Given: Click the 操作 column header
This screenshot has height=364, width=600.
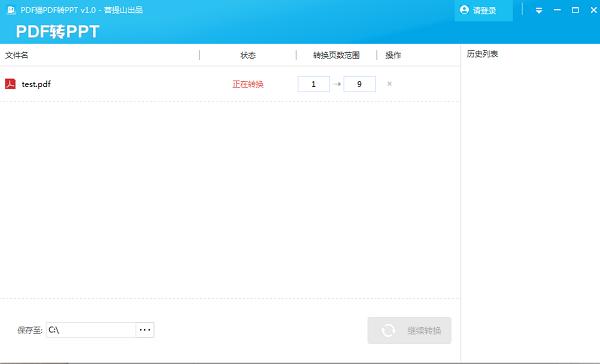Looking at the screenshot, I should coord(393,55).
